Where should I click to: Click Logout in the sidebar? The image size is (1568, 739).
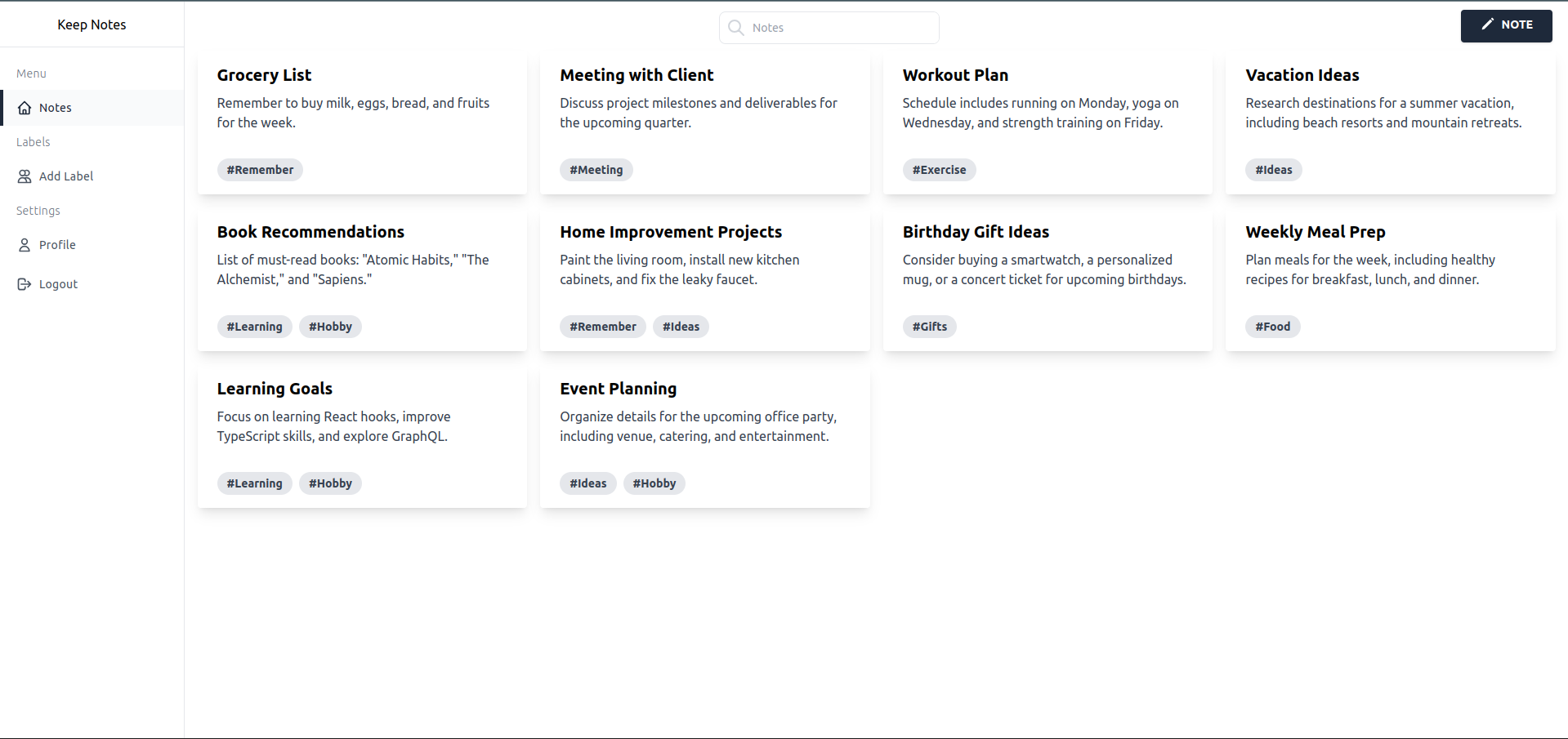coord(57,283)
